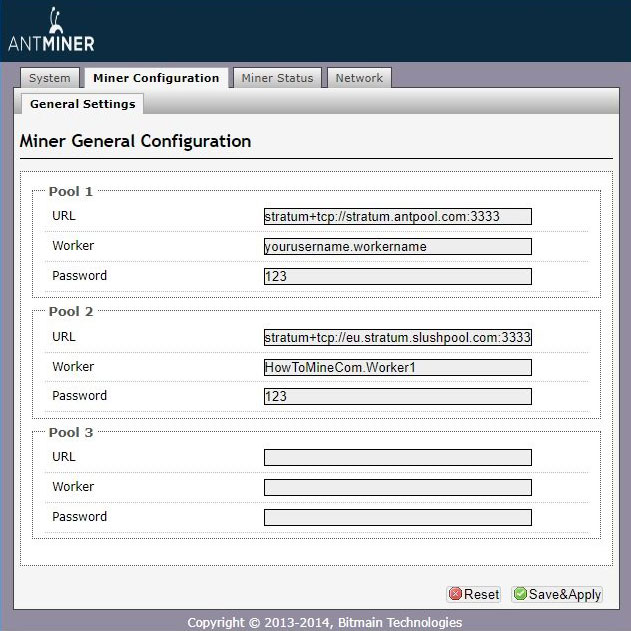This screenshot has height=631, width=631.
Task: Switch to the Miner Status tab
Action: (x=277, y=78)
